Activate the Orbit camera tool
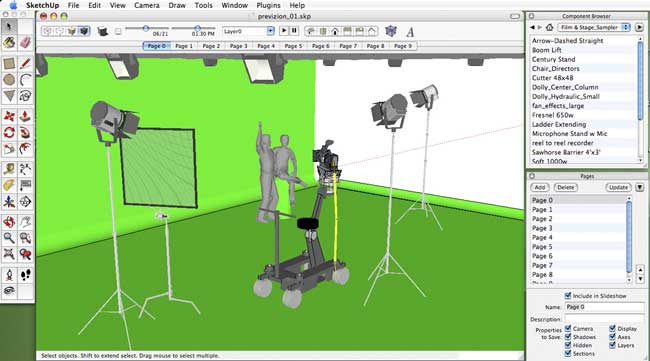The width and height of the screenshot is (650, 361). [x=9, y=222]
